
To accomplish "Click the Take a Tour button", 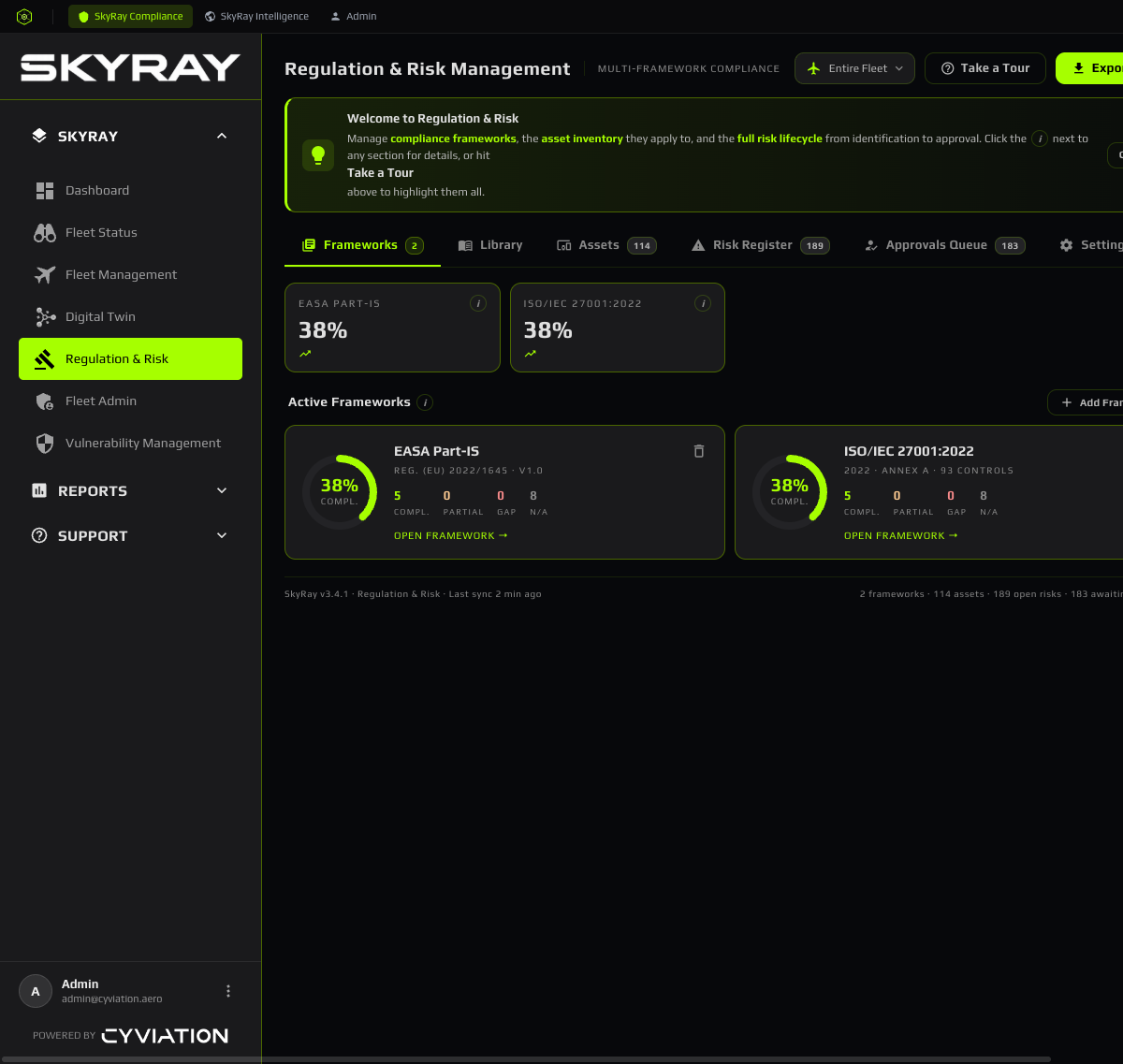I will tap(985, 68).
